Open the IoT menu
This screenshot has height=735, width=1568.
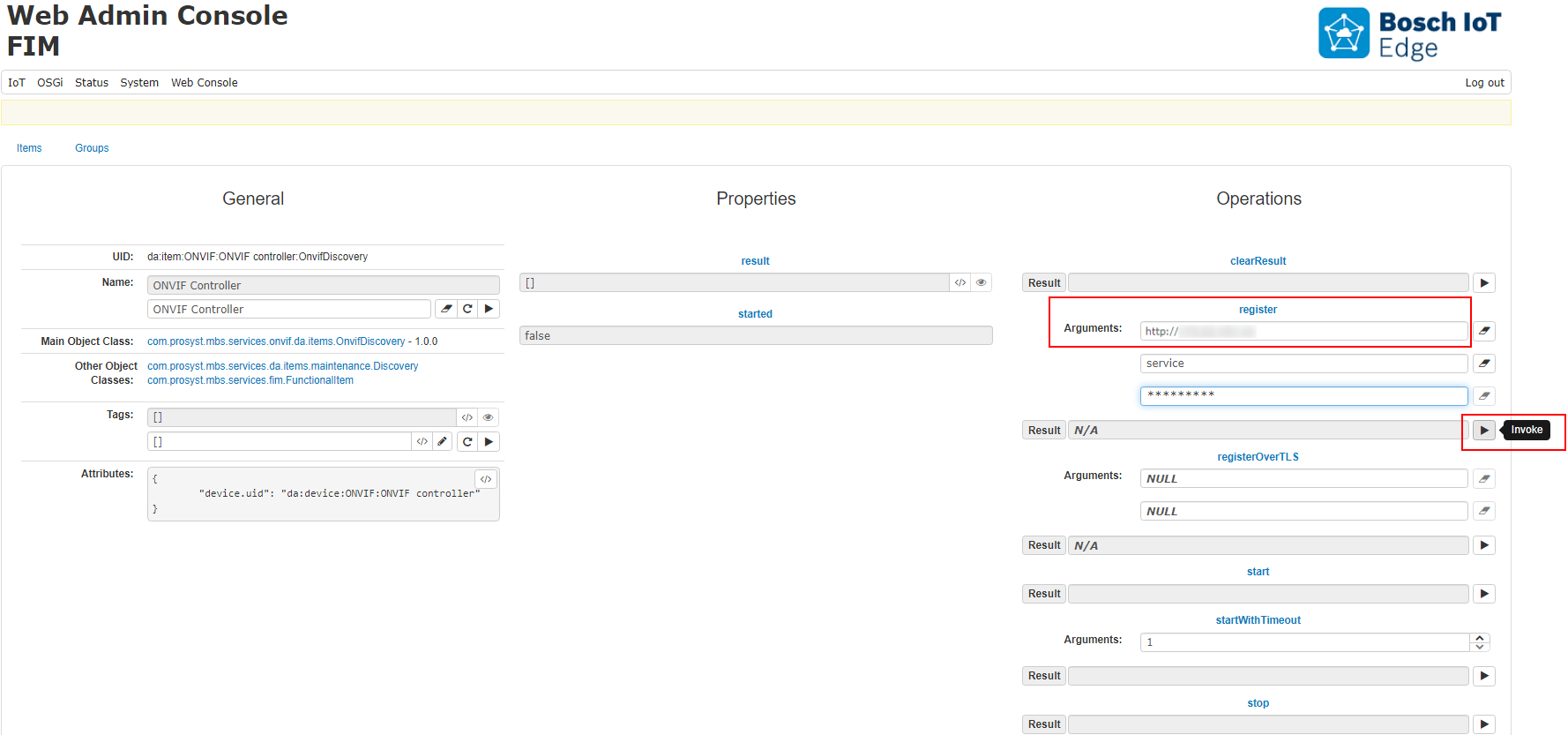[x=17, y=82]
